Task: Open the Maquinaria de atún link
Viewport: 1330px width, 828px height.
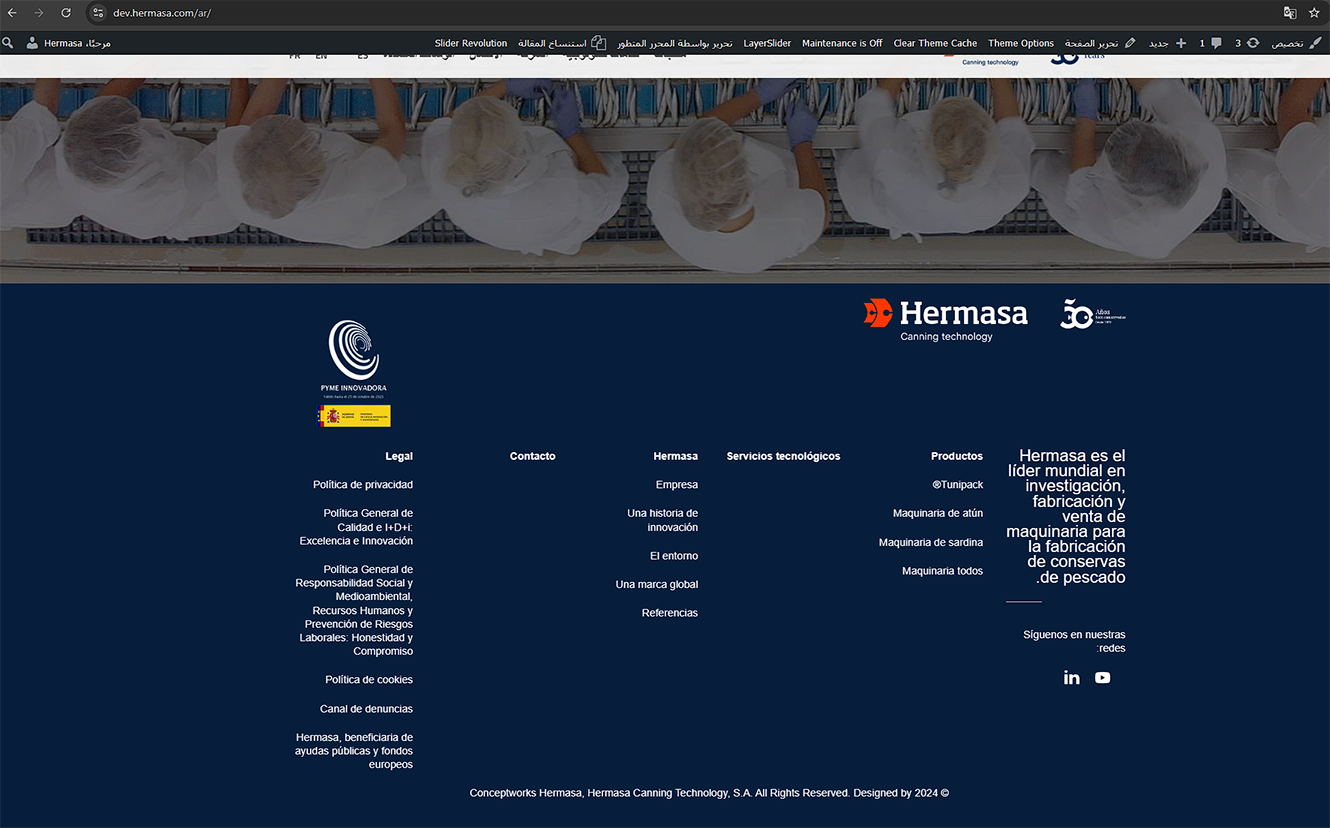Action: click(938, 514)
